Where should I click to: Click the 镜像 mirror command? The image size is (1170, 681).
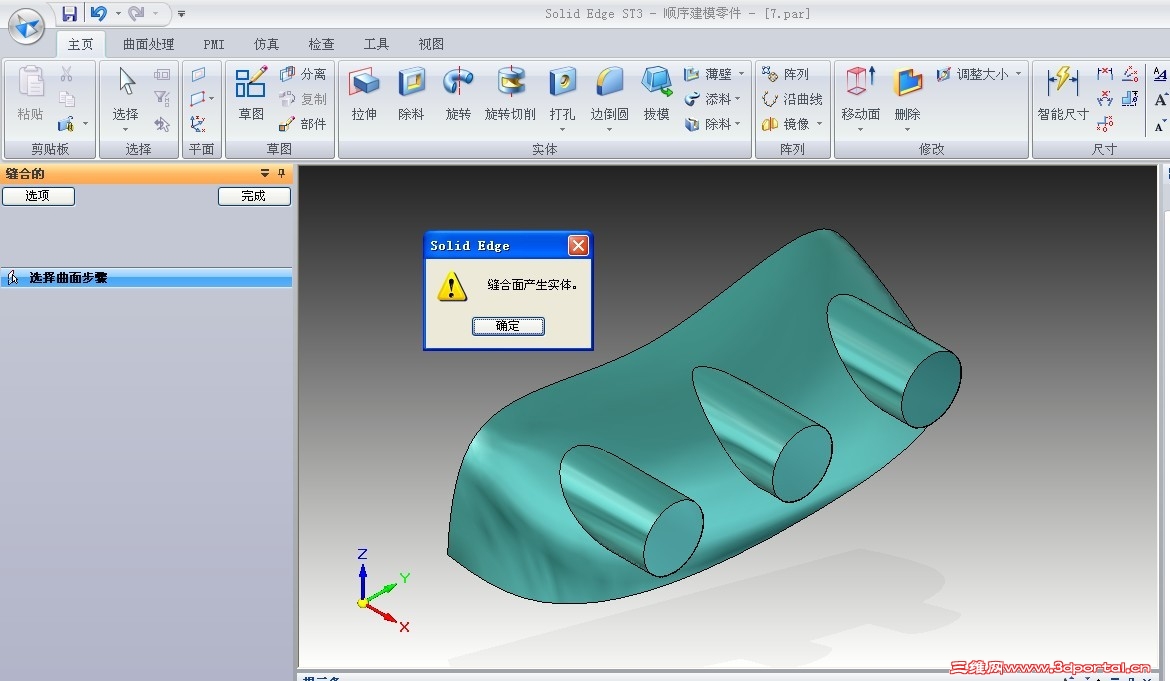click(785, 124)
